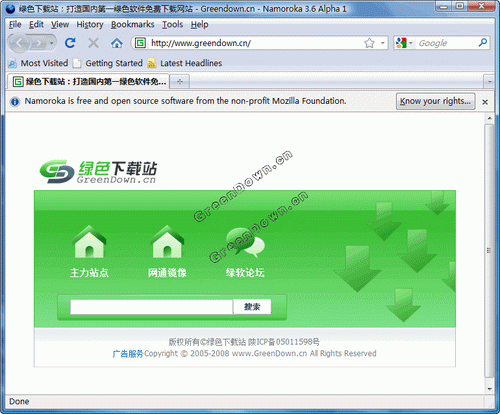Open the 网通镜像 house icon
The height and width of the screenshot is (414, 500).
[x=167, y=242]
